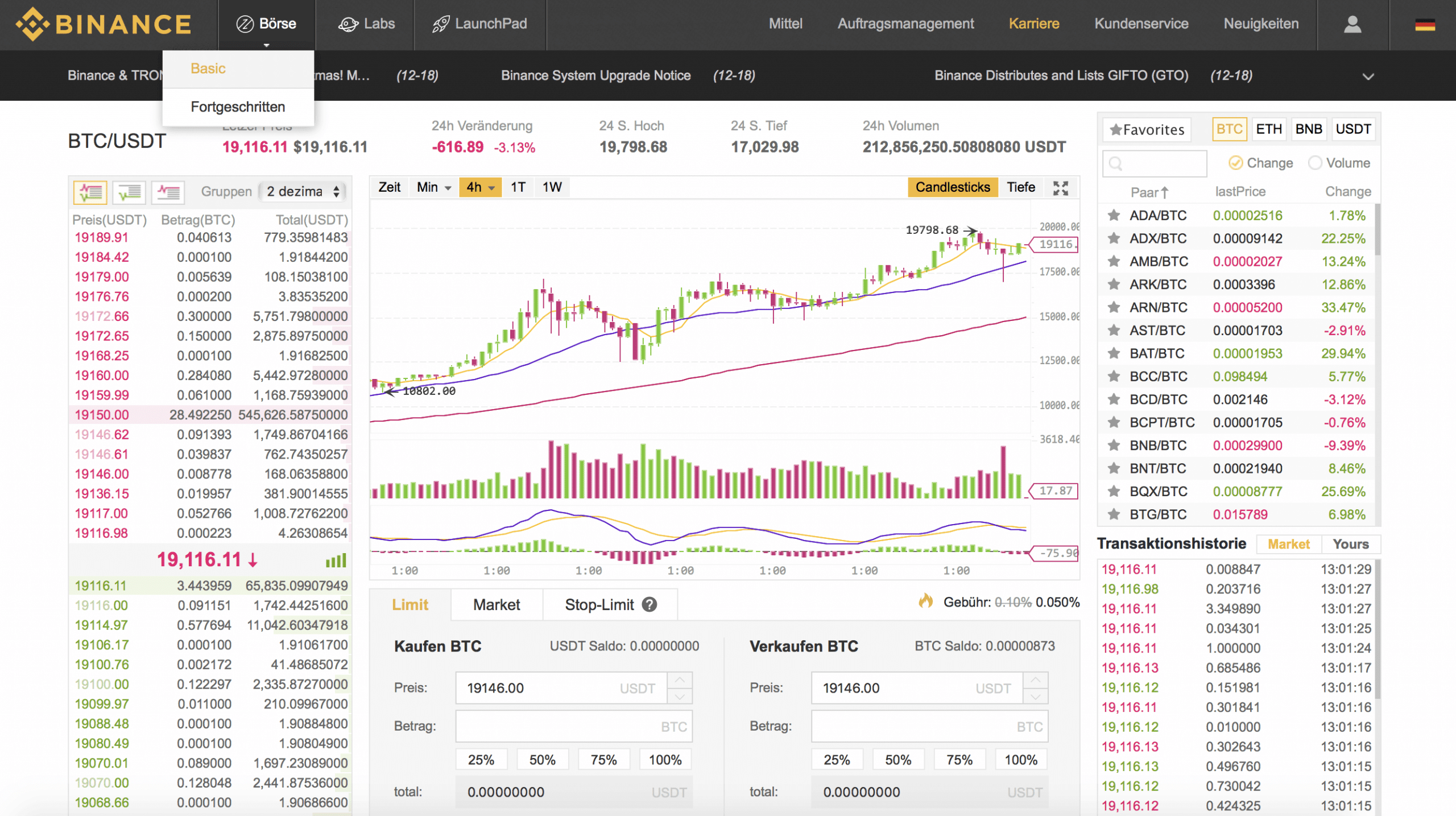Open the user account icon
Viewport: 1456px width, 816px height.
click(1352, 24)
